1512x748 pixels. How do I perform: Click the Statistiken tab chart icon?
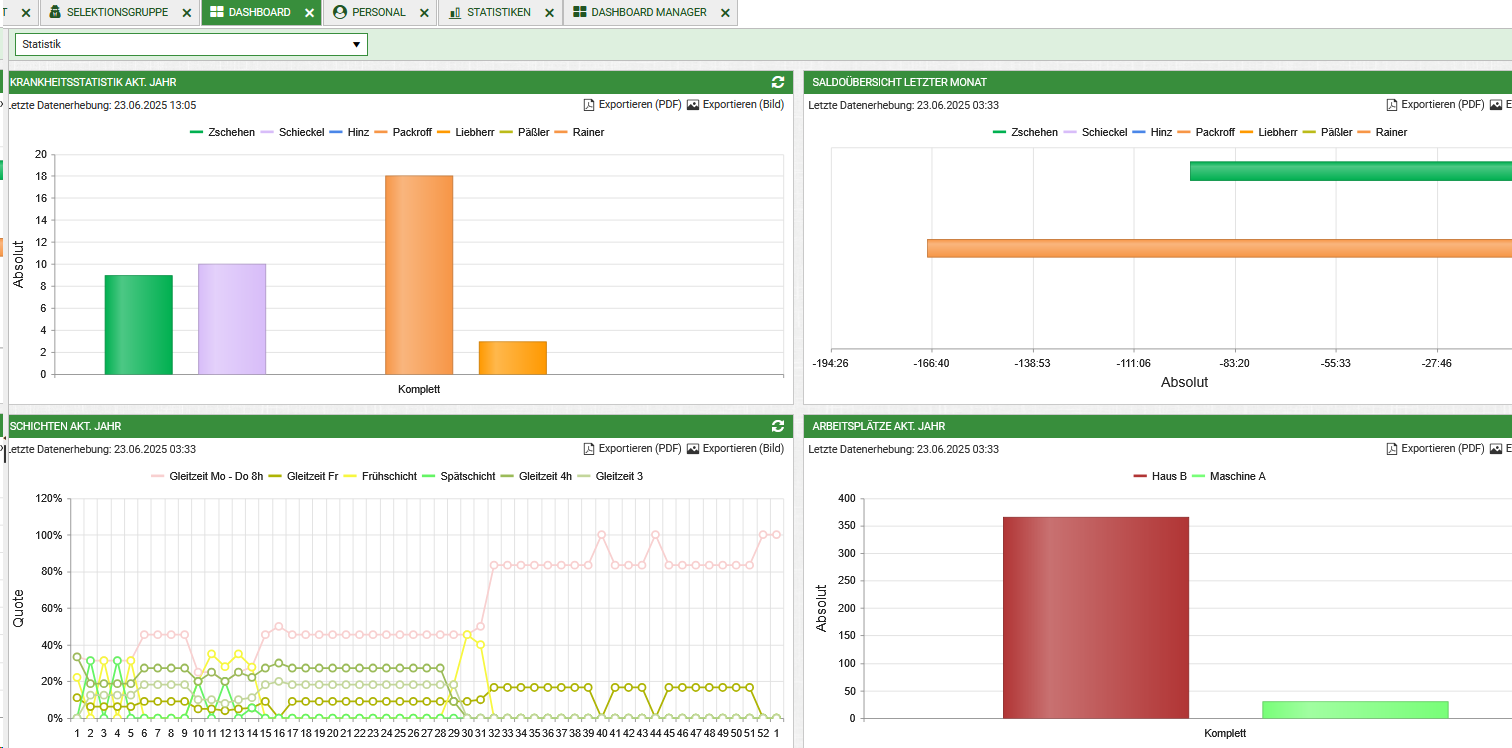click(455, 12)
